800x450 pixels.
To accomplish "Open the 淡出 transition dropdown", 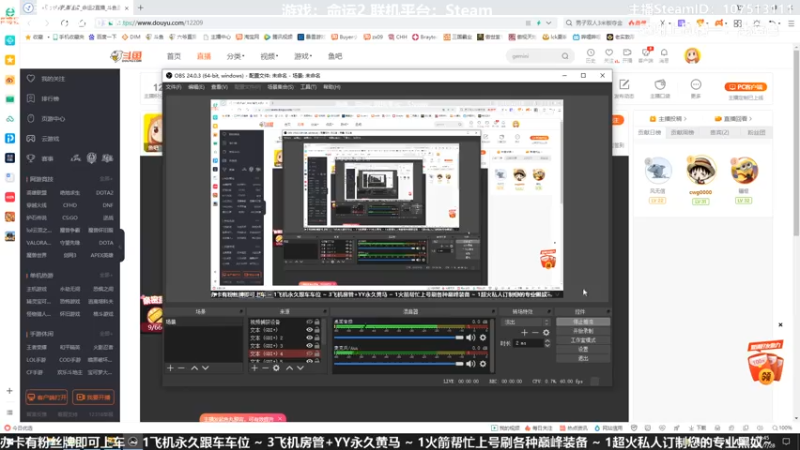I will pyautogui.click(x=526, y=322).
